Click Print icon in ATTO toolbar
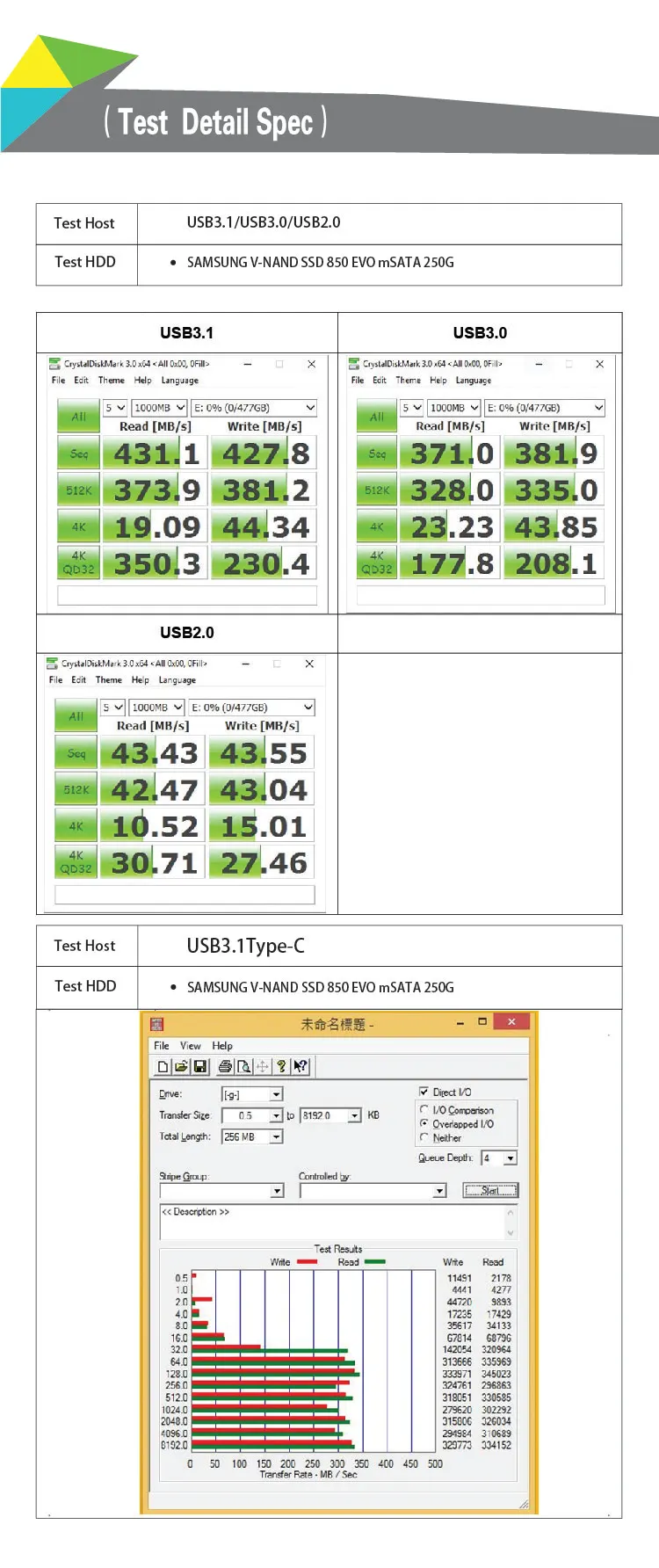 click(x=225, y=1066)
